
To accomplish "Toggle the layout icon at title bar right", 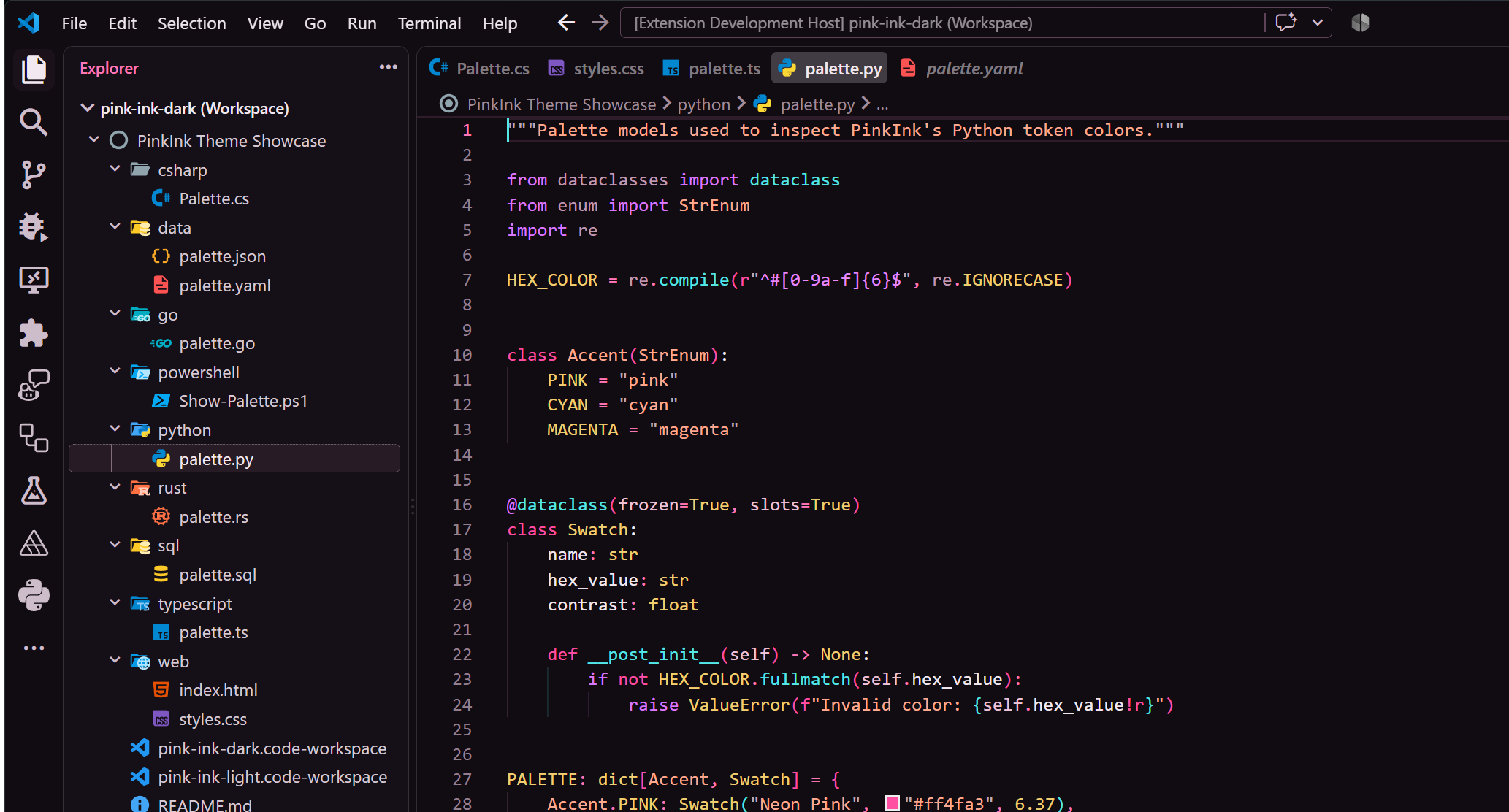I will (x=1360, y=23).
